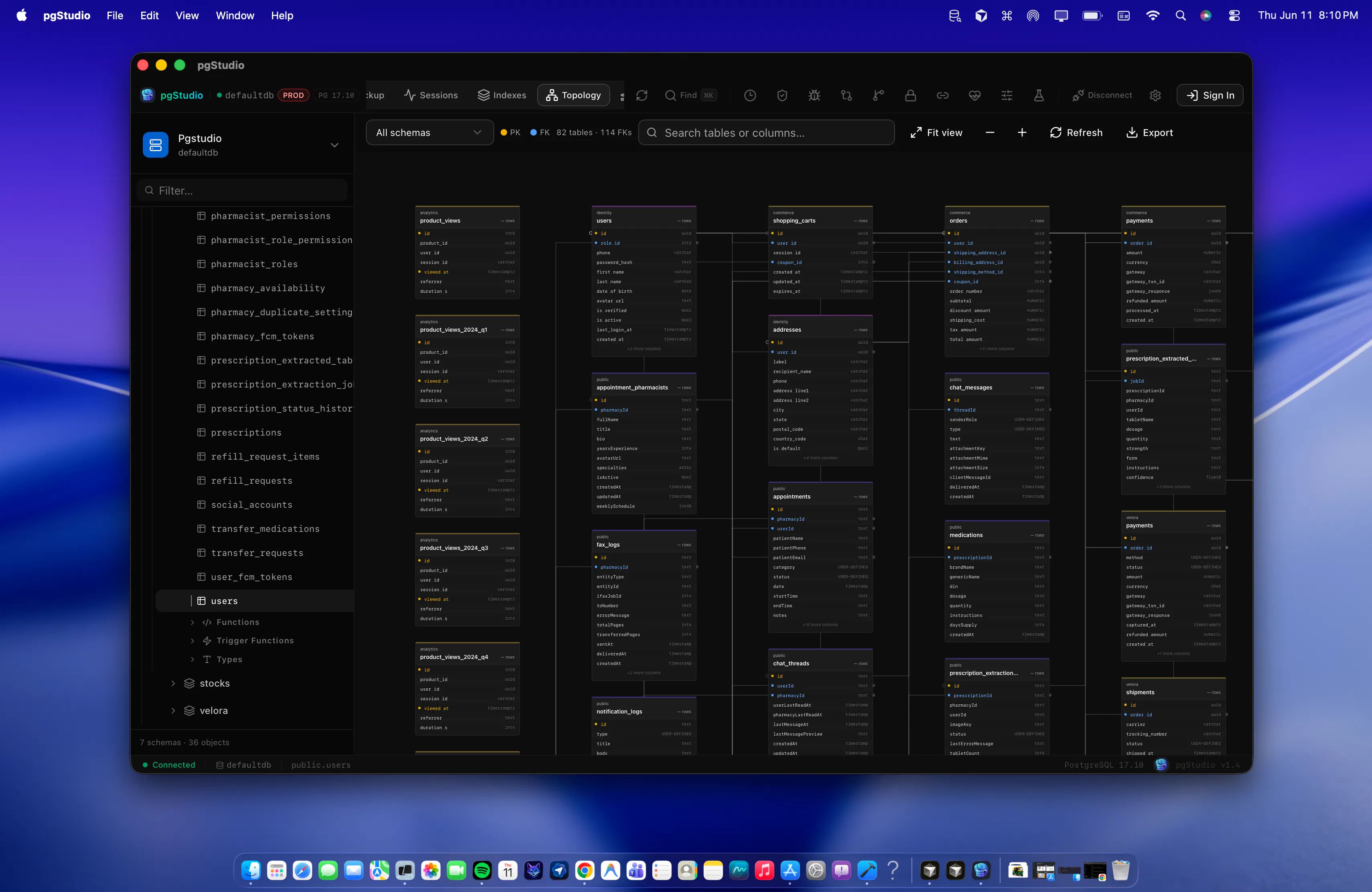Select the prescriptions table in sidebar
The image size is (1372, 892).
point(239,432)
